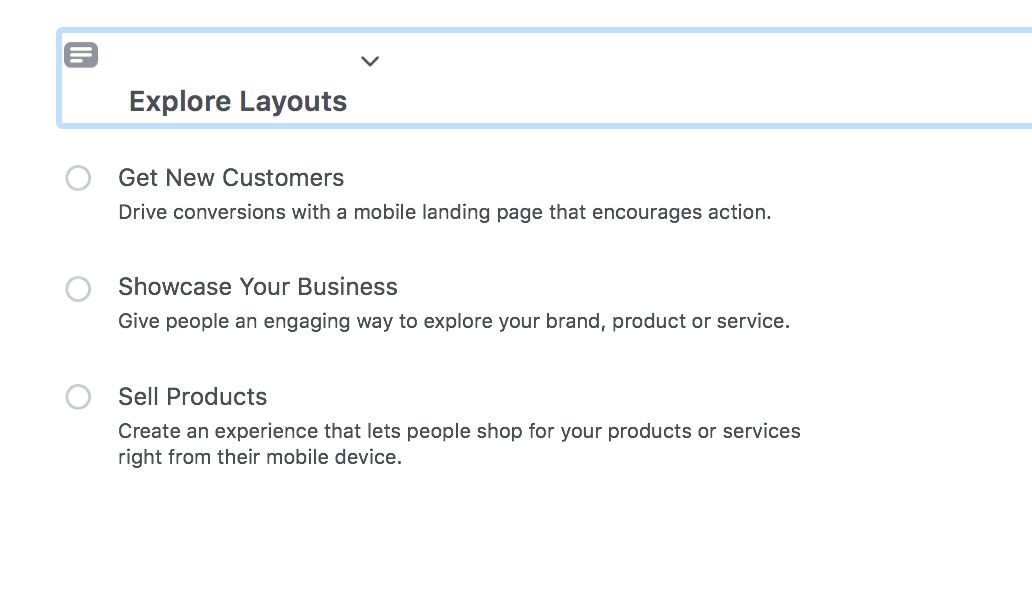Click the 'Create an experience' description line
Image resolution: width=1032 pixels, height=606 pixels.
[x=459, y=431]
